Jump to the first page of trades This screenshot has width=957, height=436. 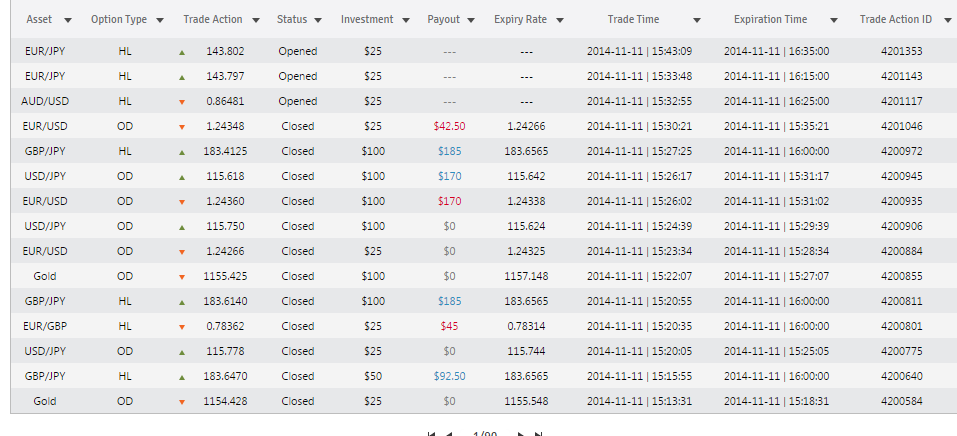coord(431,434)
